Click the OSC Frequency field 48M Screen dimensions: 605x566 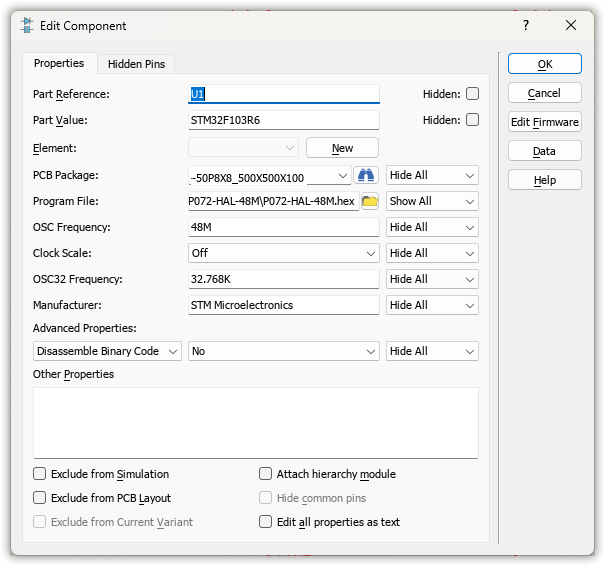[284, 227]
